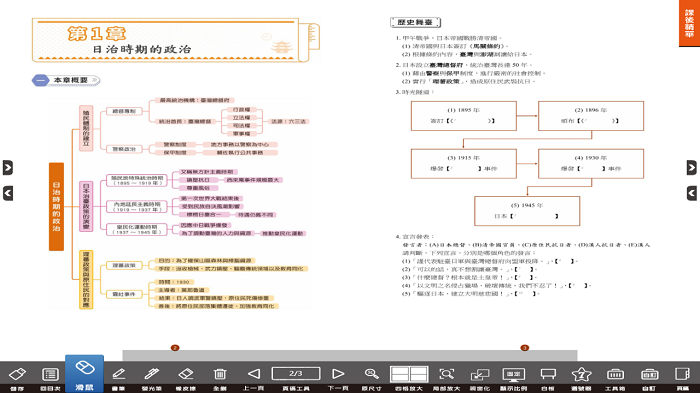Click the (1) 1895 年 timeline box

(x=464, y=116)
